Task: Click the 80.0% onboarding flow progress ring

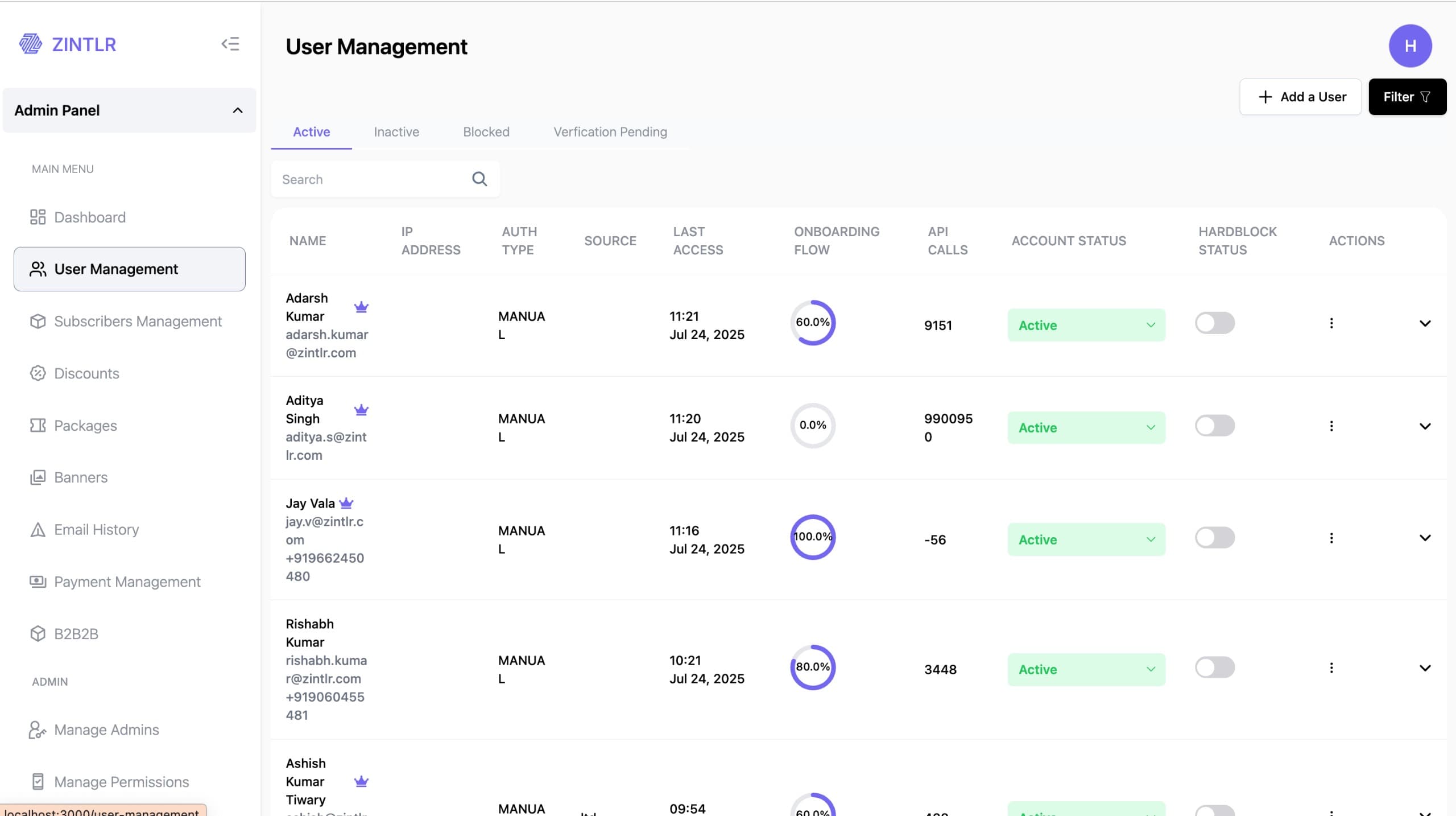Action: pos(812,667)
